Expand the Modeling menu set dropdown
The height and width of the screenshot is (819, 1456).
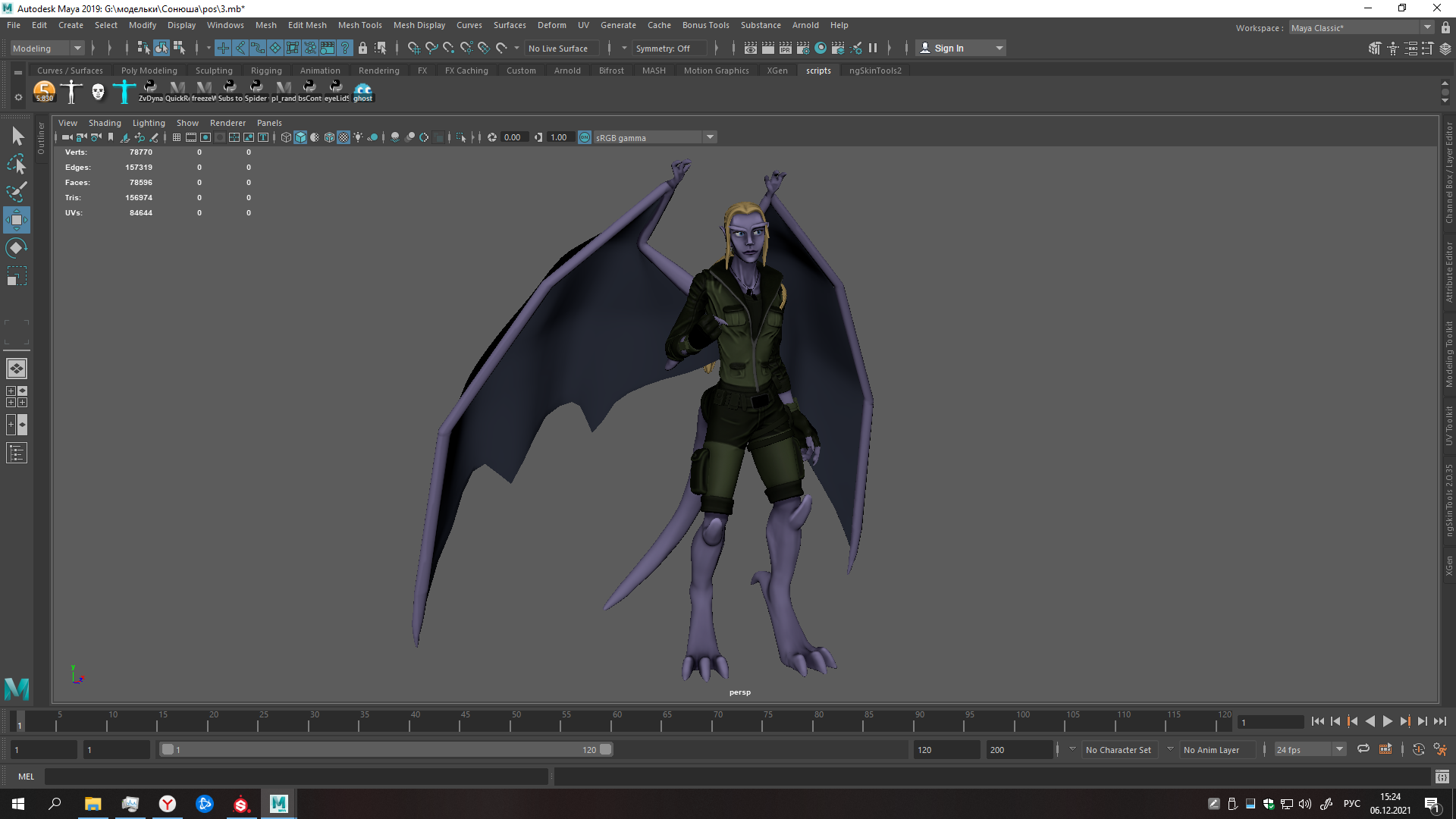[x=77, y=49]
